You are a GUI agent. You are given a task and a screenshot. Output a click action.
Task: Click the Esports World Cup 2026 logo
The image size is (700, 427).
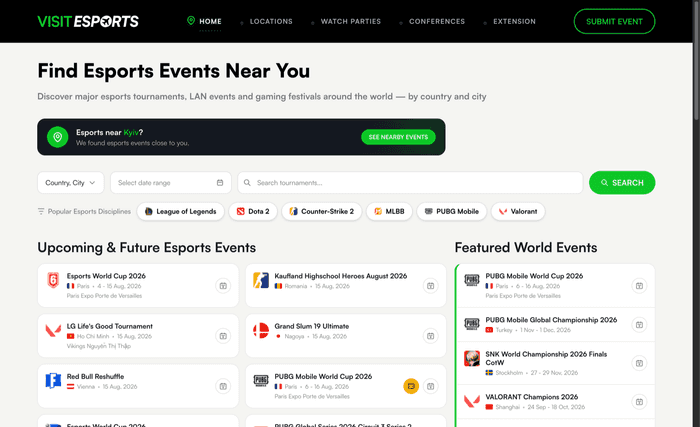53,280
